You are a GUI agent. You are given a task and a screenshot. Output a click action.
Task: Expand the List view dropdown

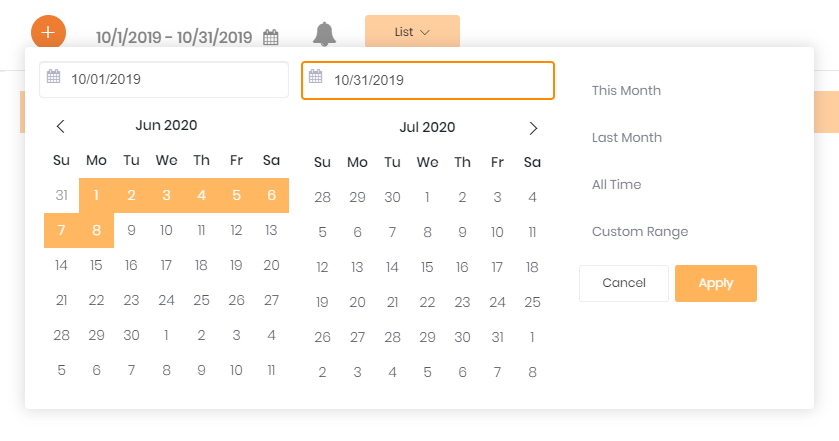[x=412, y=32]
